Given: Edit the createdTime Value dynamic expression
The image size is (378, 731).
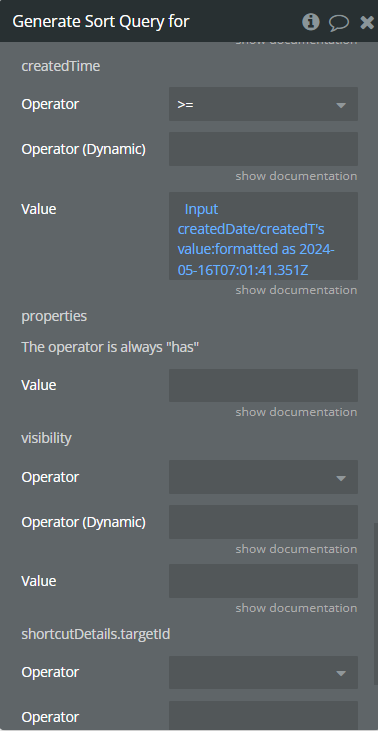Looking at the screenshot, I should point(263,236).
